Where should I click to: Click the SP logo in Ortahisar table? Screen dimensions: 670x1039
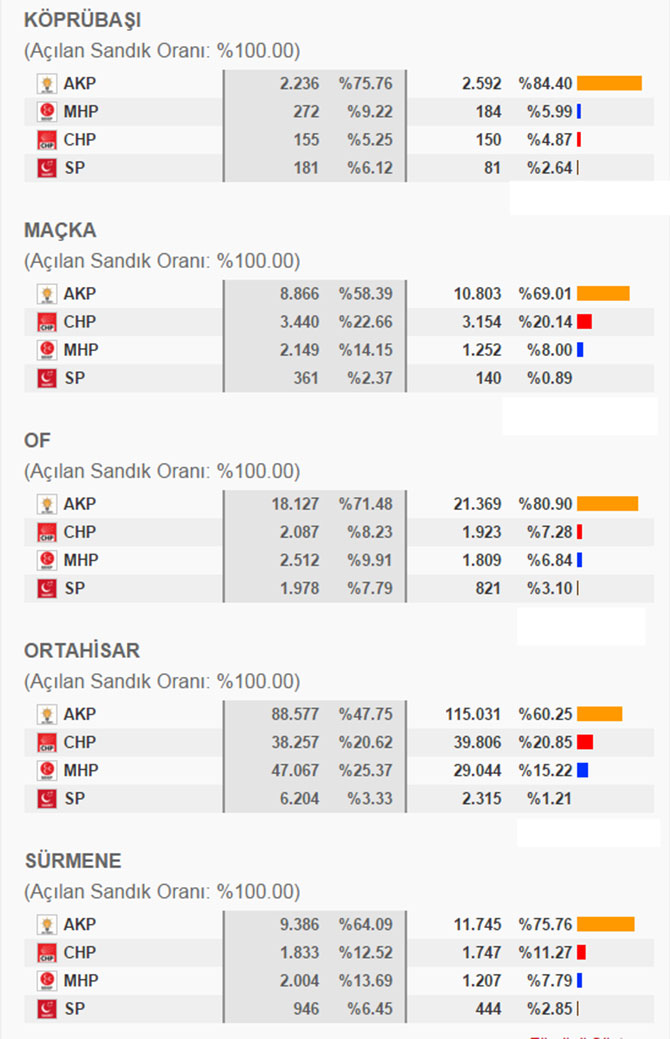tap(46, 798)
